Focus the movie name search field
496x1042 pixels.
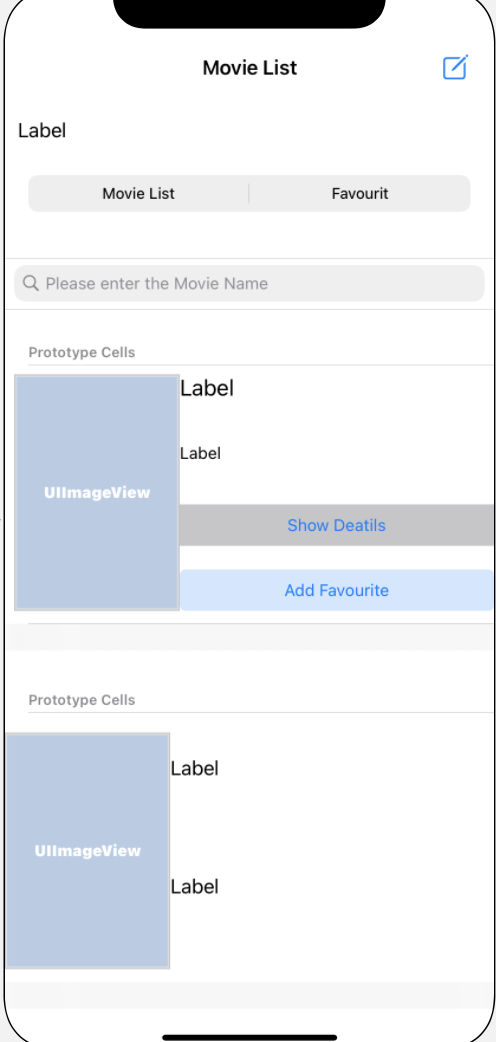click(x=249, y=284)
